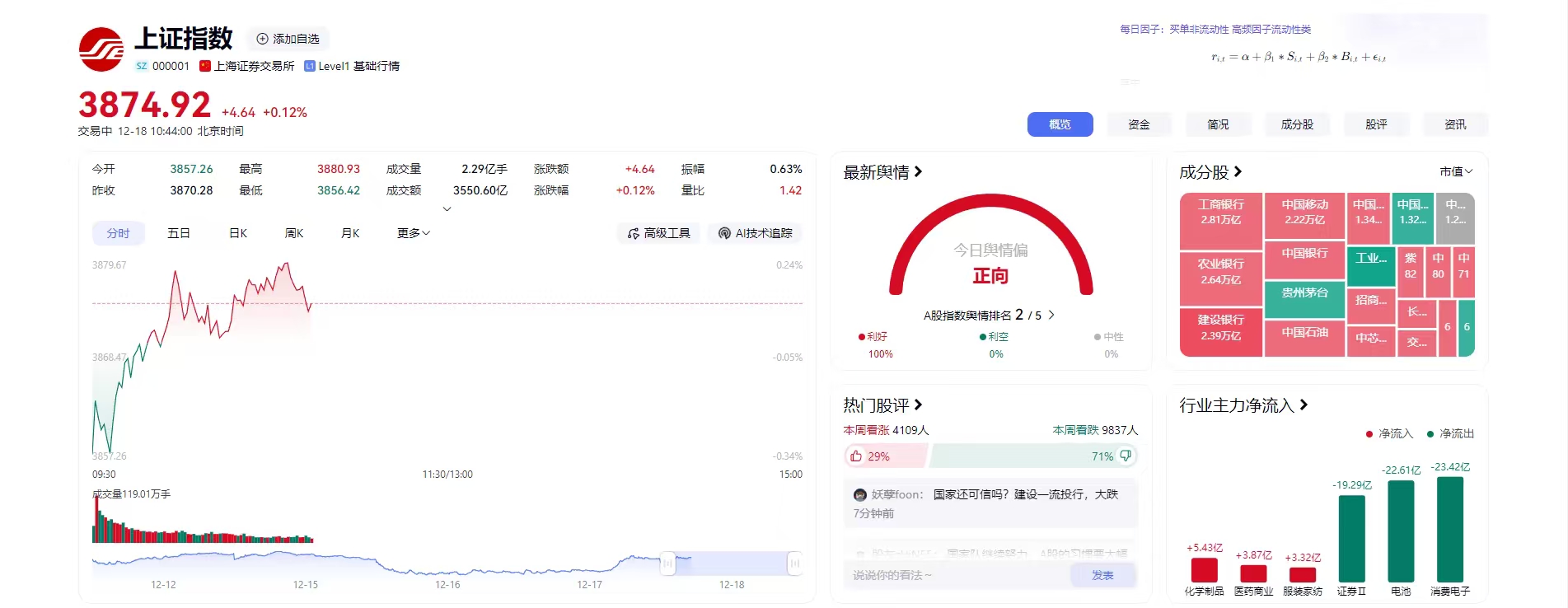1568x608 pixels.
Task: Toggle 利好 sentiment legend
Action: [873, 336]
